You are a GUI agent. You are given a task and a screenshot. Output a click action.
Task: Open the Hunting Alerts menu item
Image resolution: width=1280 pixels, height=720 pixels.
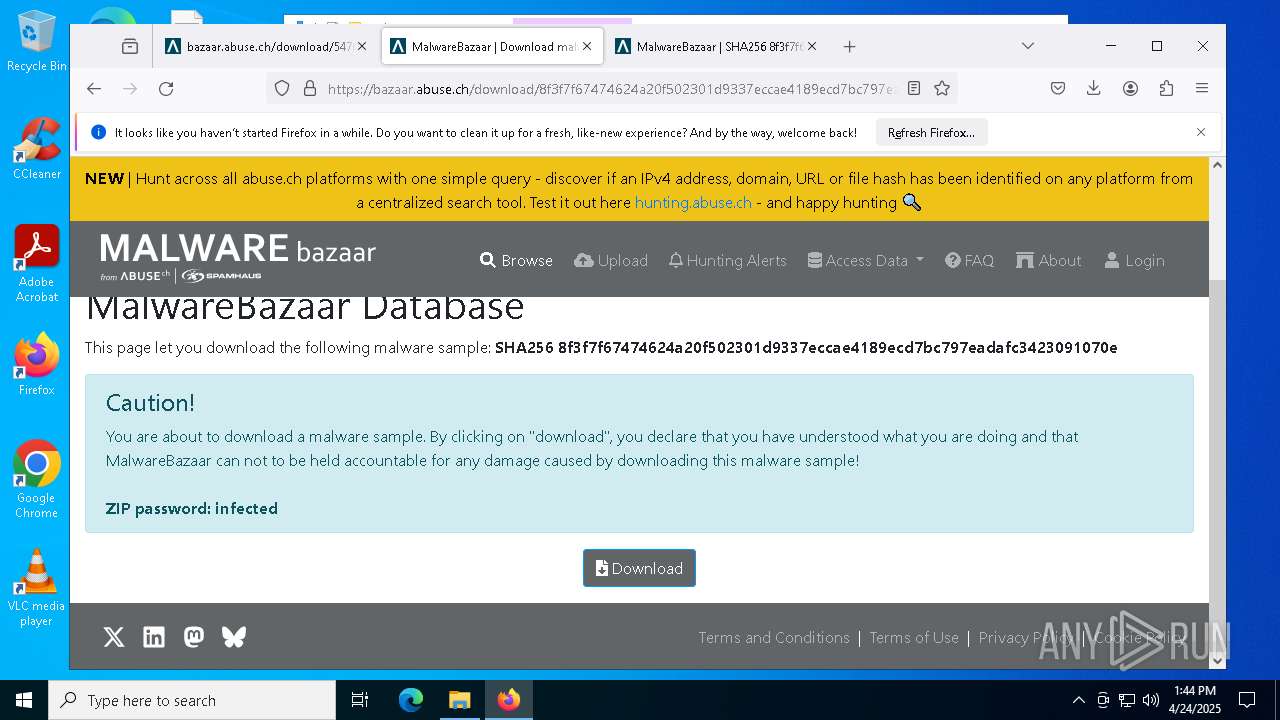(x=728, y=260)
